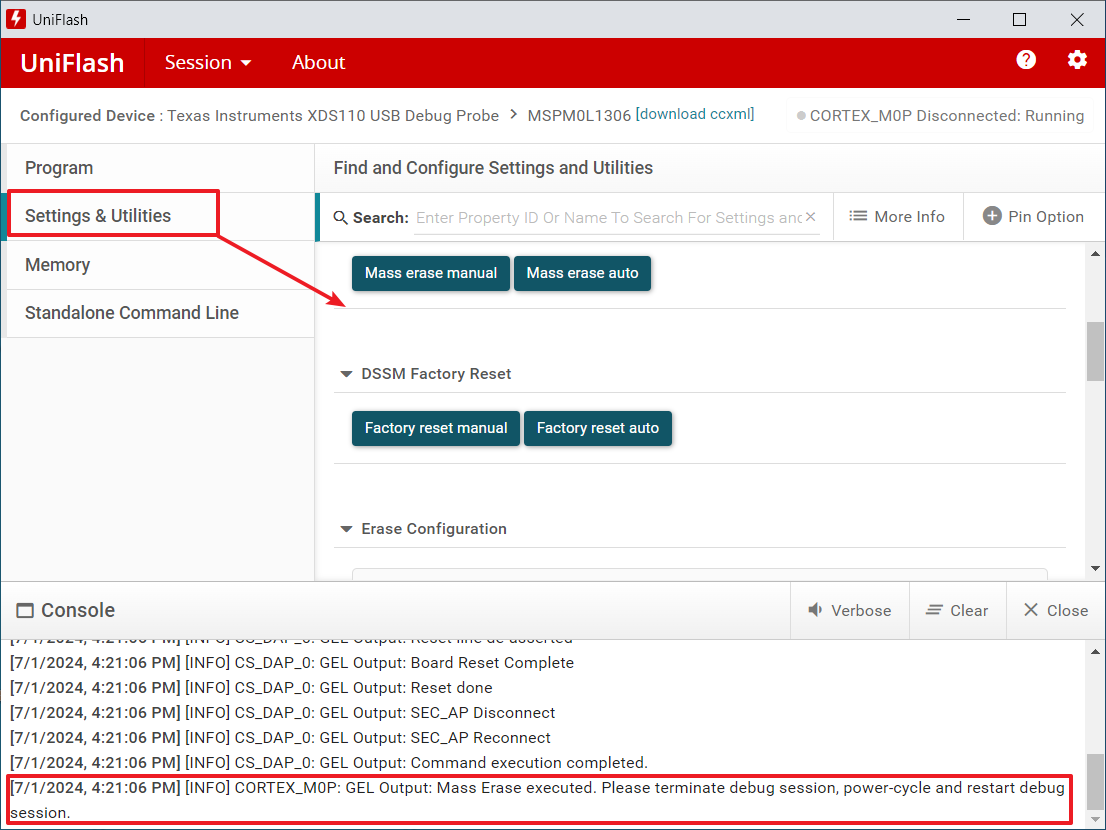Screen dimensions: 1106x830
Task: Open Standalone Command Line section
Action: (132, 313)
